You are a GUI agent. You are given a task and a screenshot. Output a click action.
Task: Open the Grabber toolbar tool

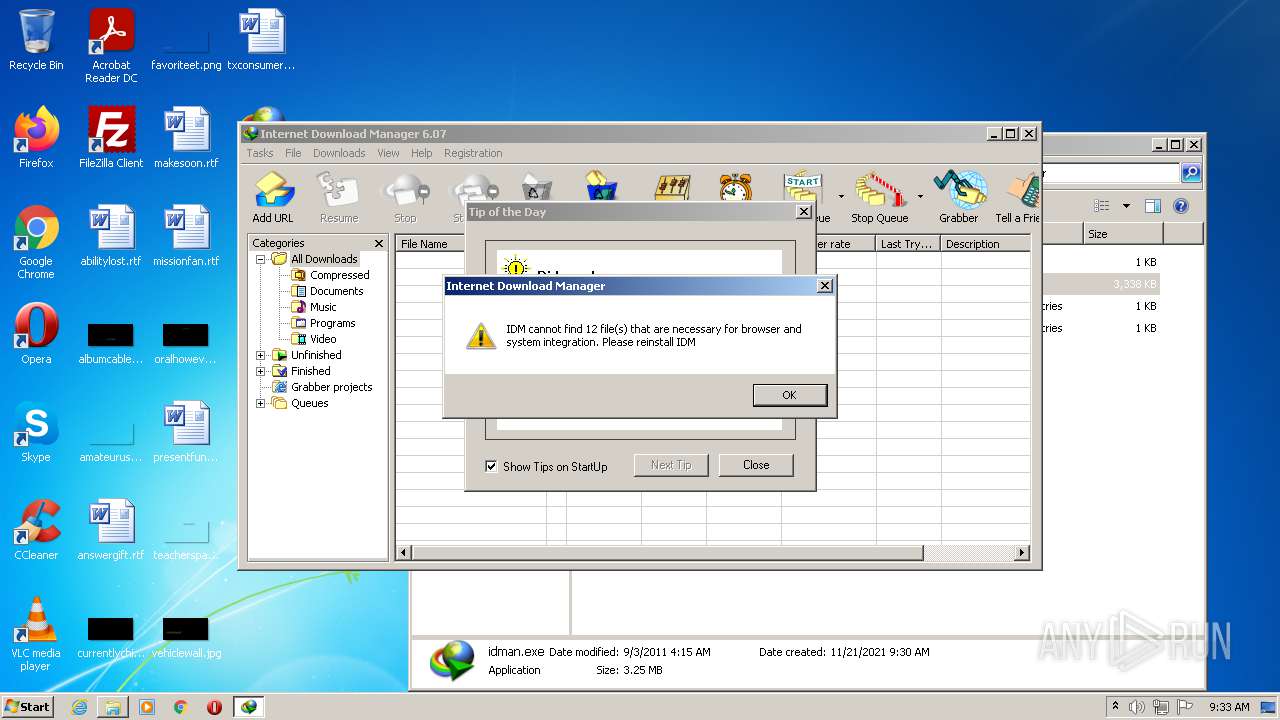point(958,197)
